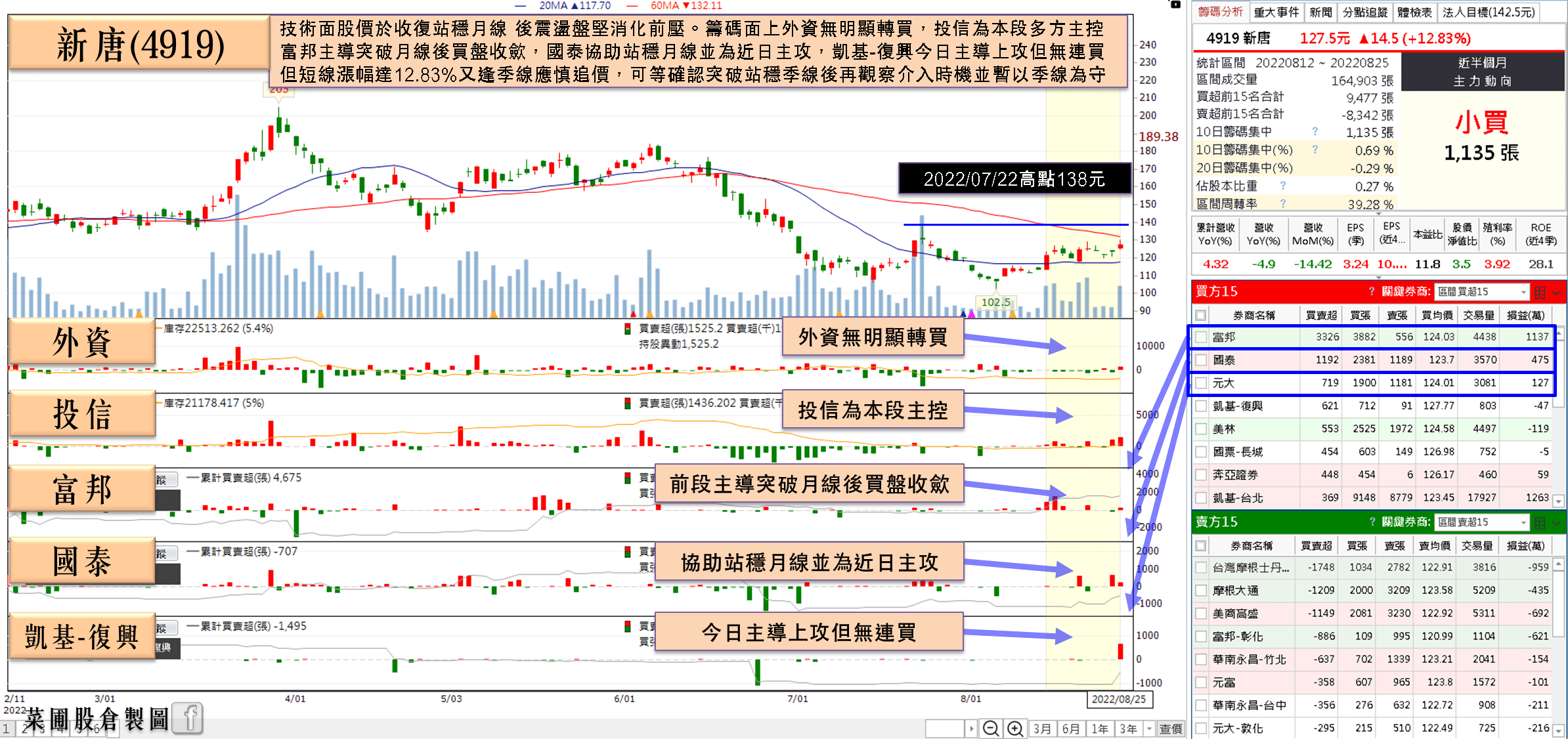Screen dimensions: 1568x754
Task: Check the 元大 broker row checkbox
Action: (x=1201, y=383)
